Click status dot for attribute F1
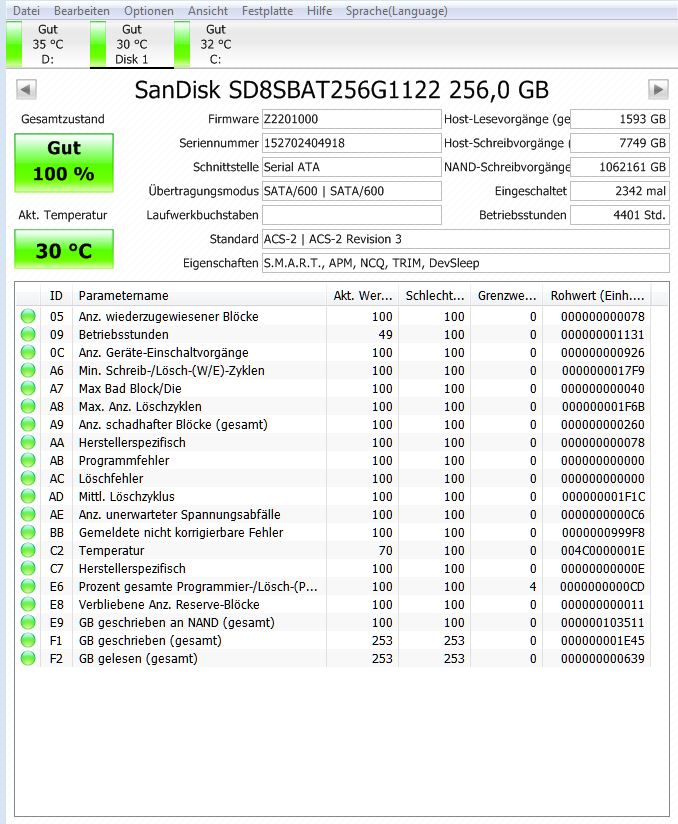Viewport: 678px width, 824px height. pyautogui.click(x=28, y=640)
